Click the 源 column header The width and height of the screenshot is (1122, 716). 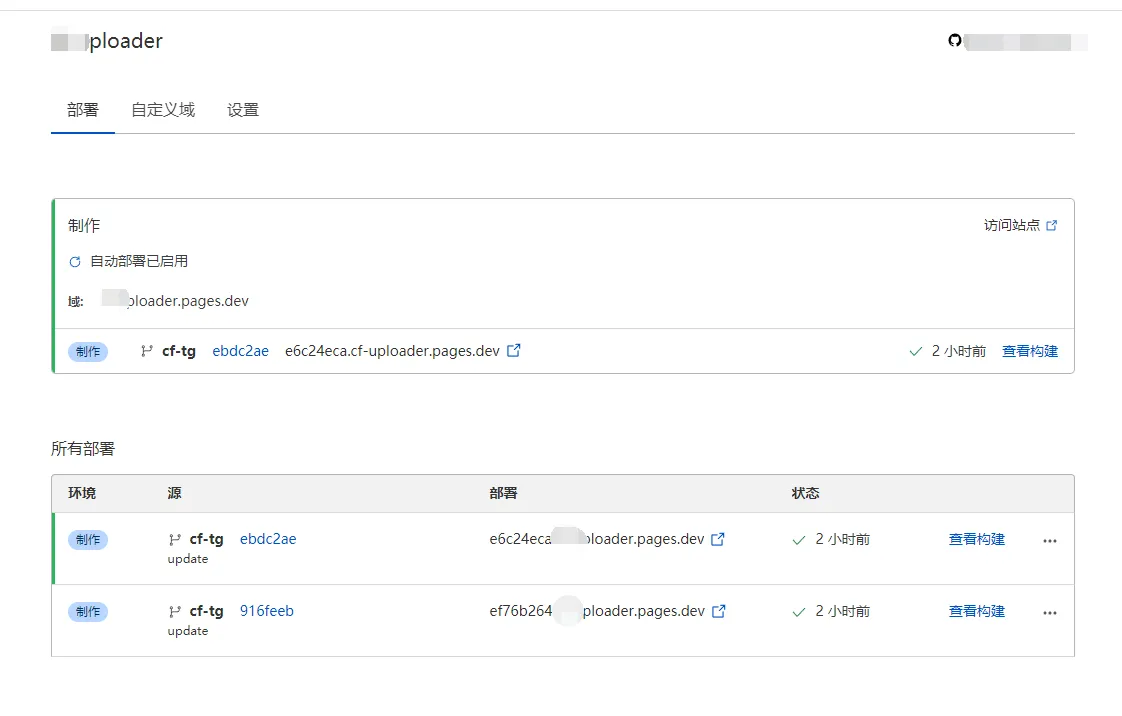click(x=175, y=493)
